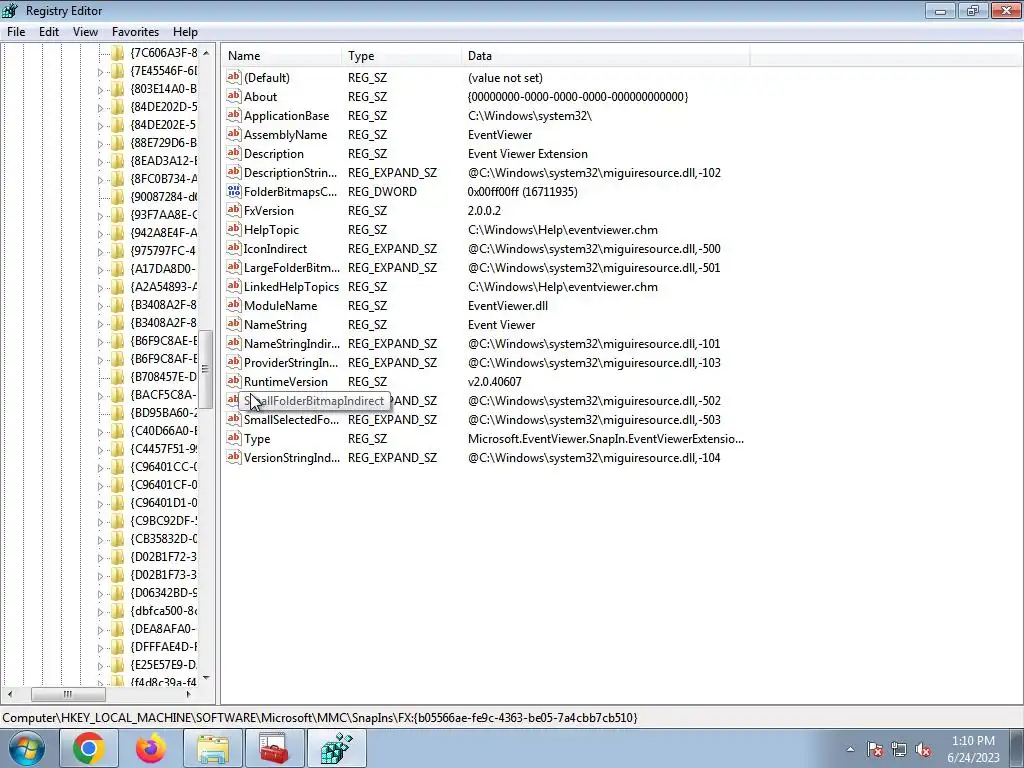Screen dimensions: 1024x768
Task: Select the NameString value
Action: [275, 324]
